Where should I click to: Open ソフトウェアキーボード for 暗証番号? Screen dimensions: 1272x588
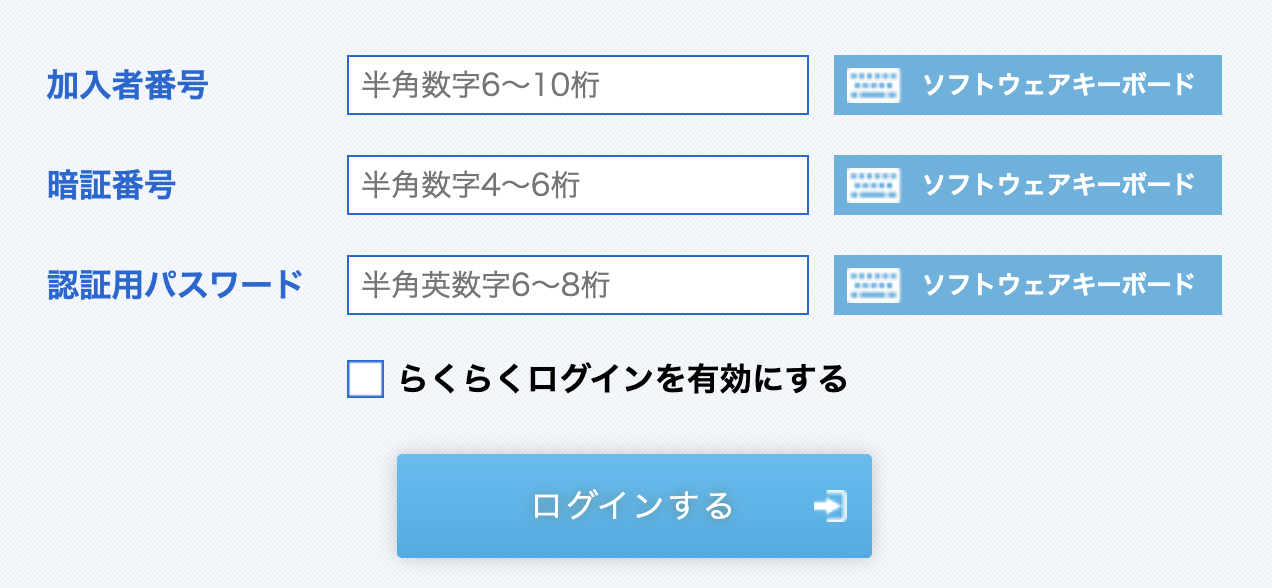coord(1057,185)
